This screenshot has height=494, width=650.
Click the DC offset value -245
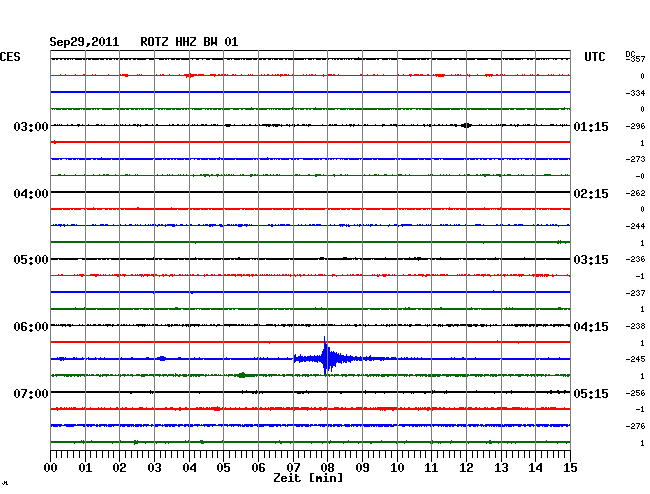(635, 359)
